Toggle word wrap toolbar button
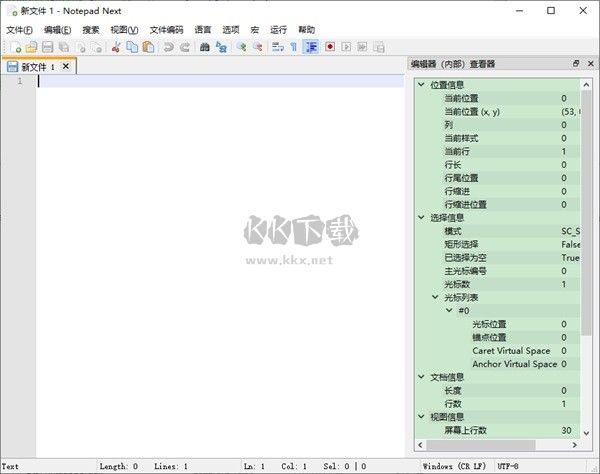600x474 pixels. pos(277,47)
